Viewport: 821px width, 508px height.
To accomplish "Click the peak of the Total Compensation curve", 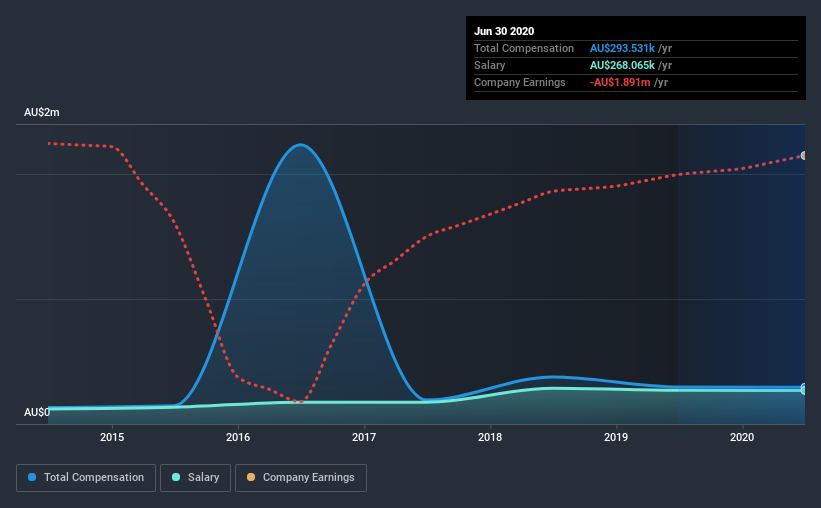I will [300, 145].
